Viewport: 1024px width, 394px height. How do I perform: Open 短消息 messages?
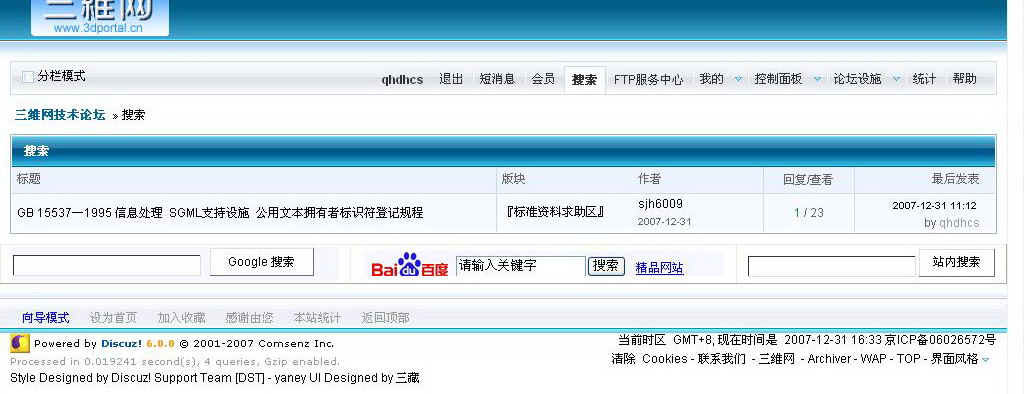coord(497,79)
